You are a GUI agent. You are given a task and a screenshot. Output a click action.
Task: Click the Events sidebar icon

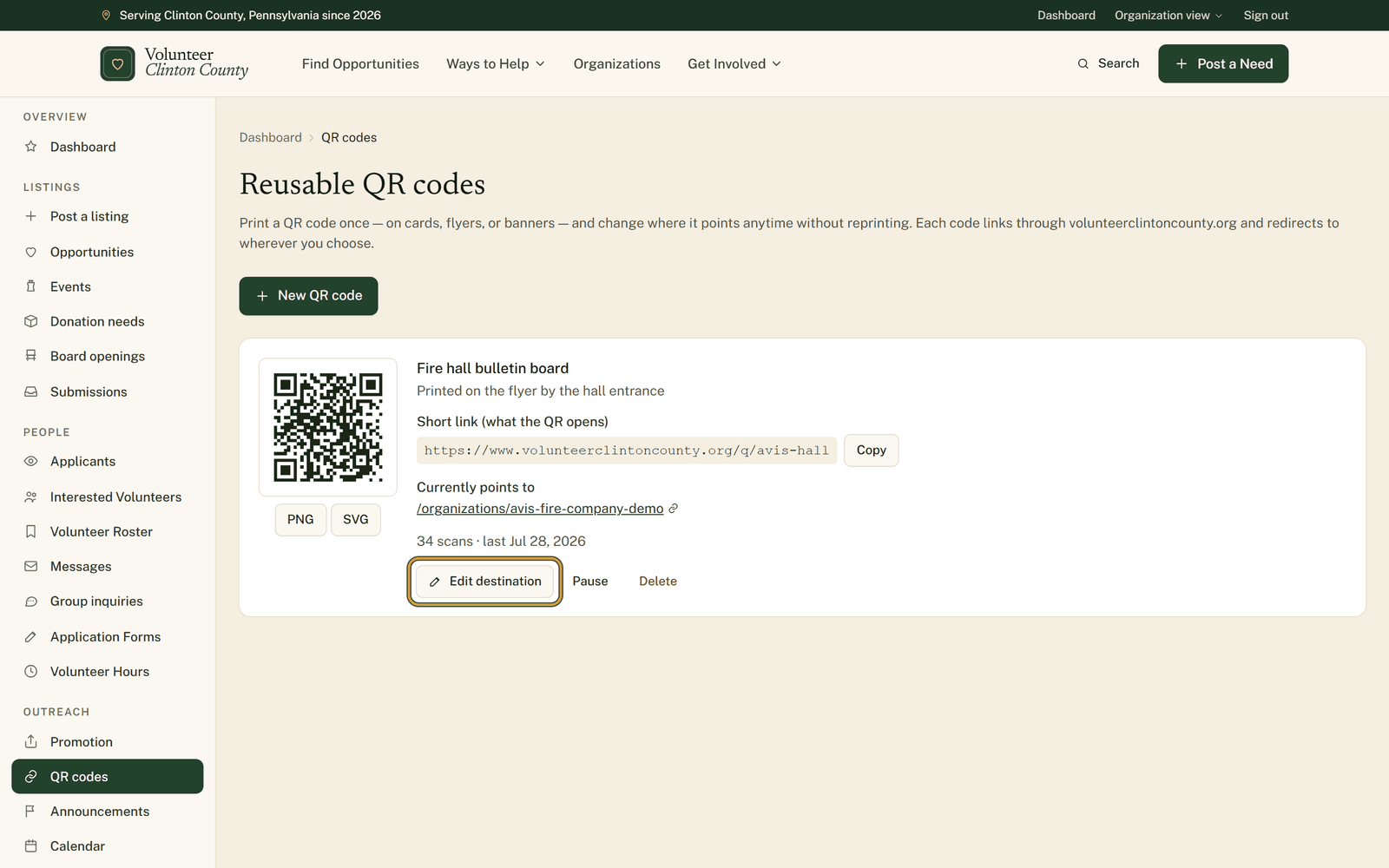pos(31,286)
